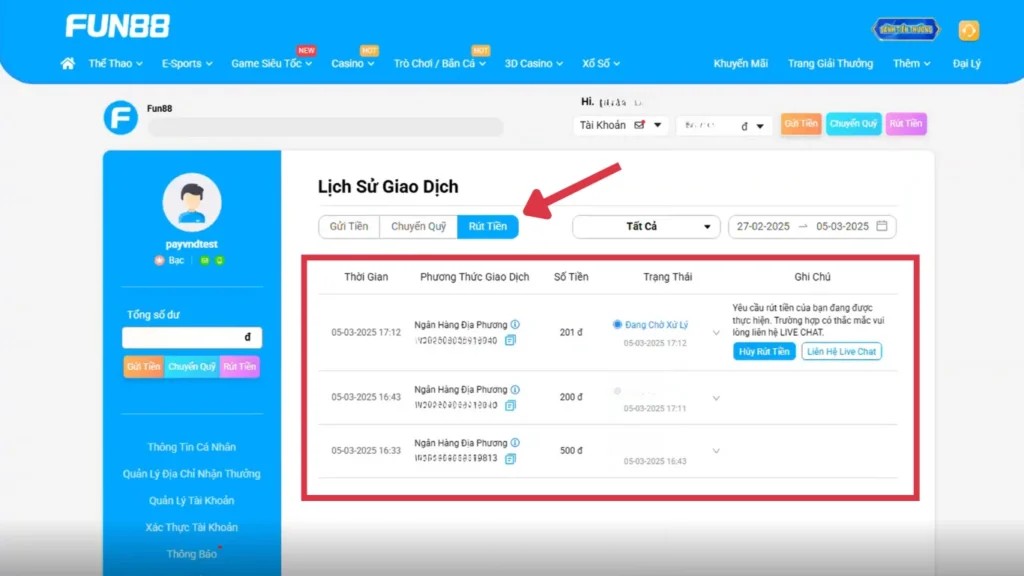This screenshot has height=576, width=1024.
Task: Open the Casino menu
Action: pyautogui.click(x=348, y=63)
